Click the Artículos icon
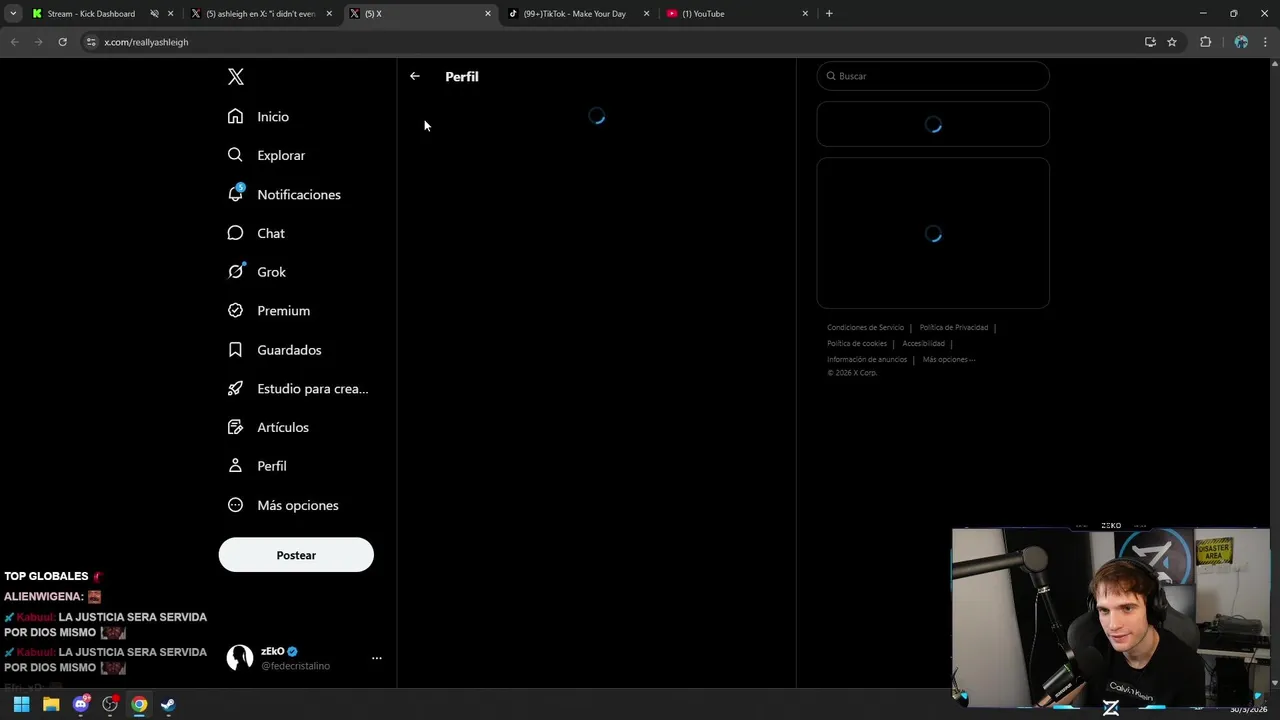This screenshot has height=720, width=1280. tap(235, 427)
